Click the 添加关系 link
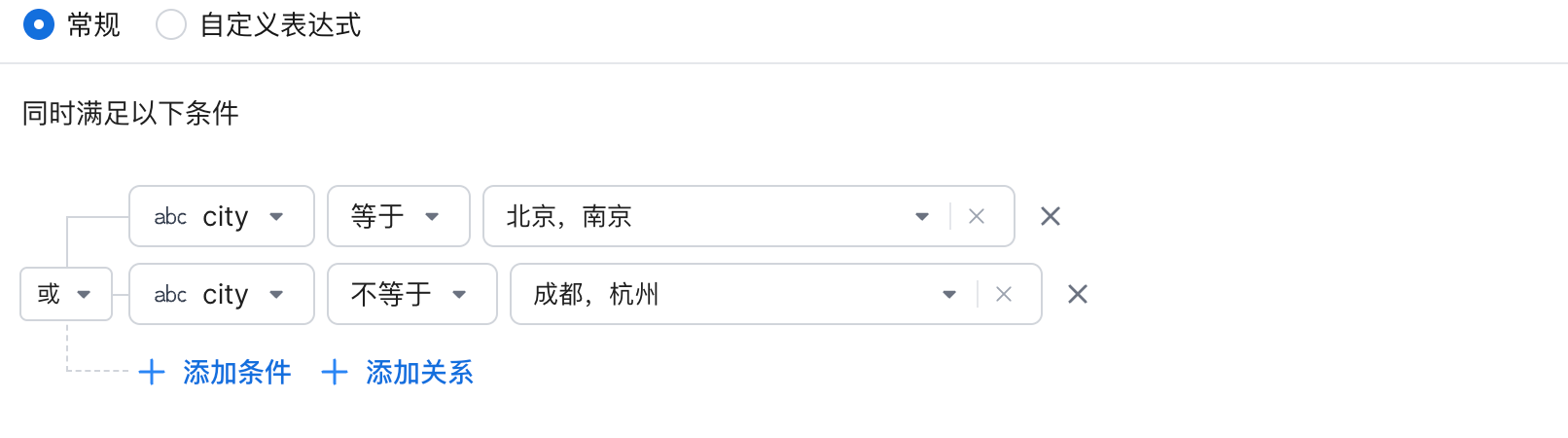 [419, 372]
